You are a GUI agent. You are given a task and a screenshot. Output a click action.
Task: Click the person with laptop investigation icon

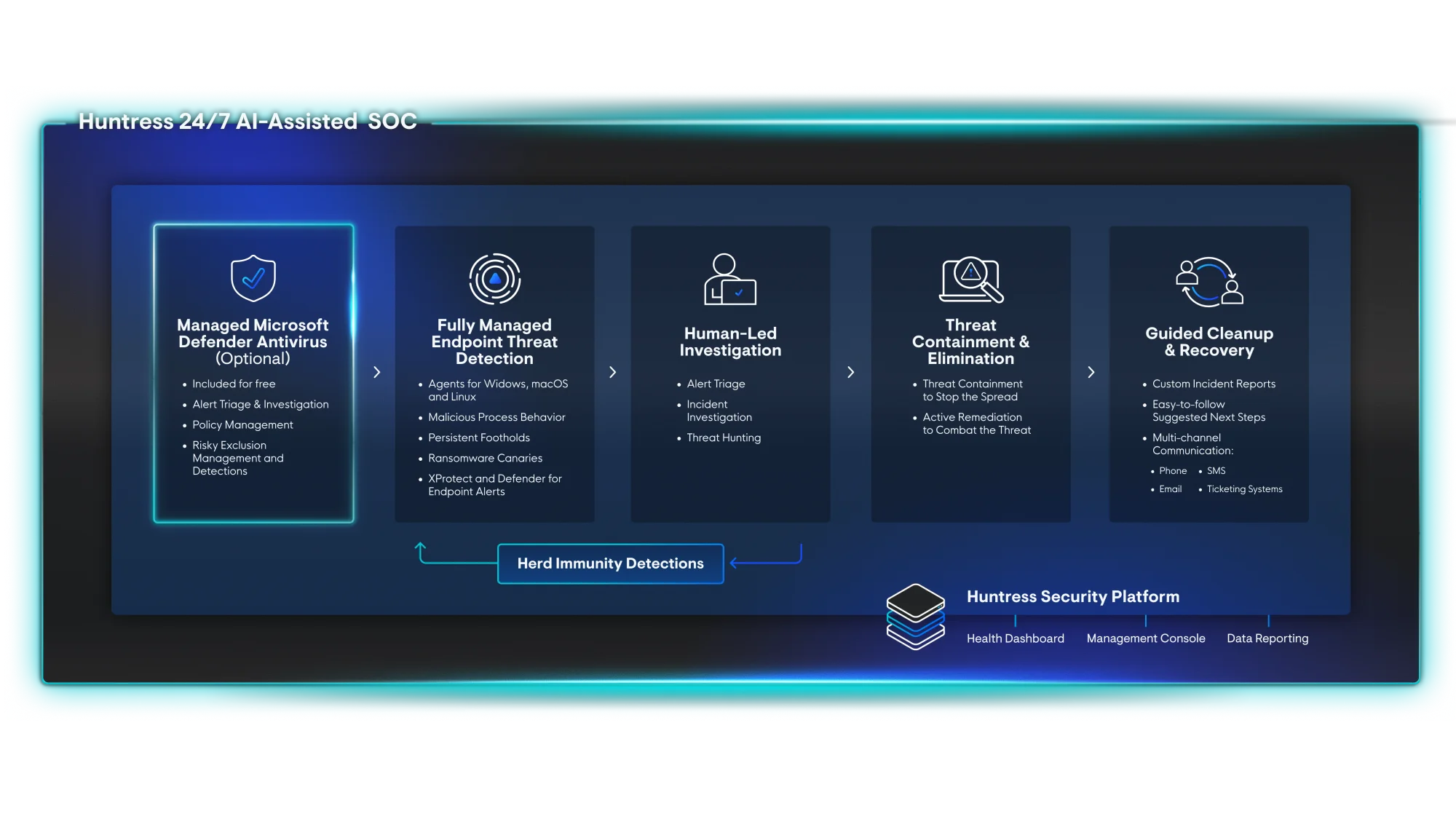coord(729,280)
